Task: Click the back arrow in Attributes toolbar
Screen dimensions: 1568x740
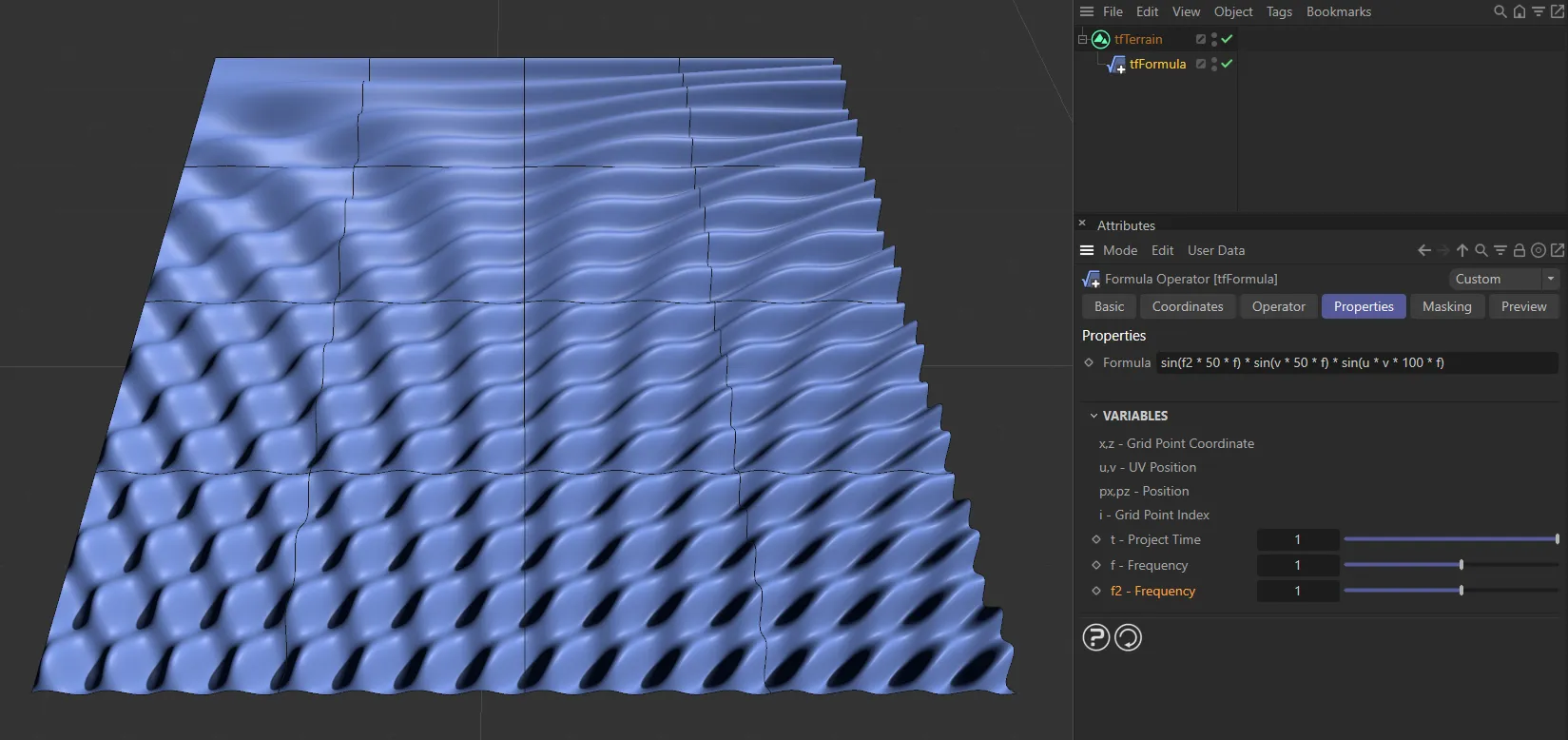Action: (x=1423, y=250)
